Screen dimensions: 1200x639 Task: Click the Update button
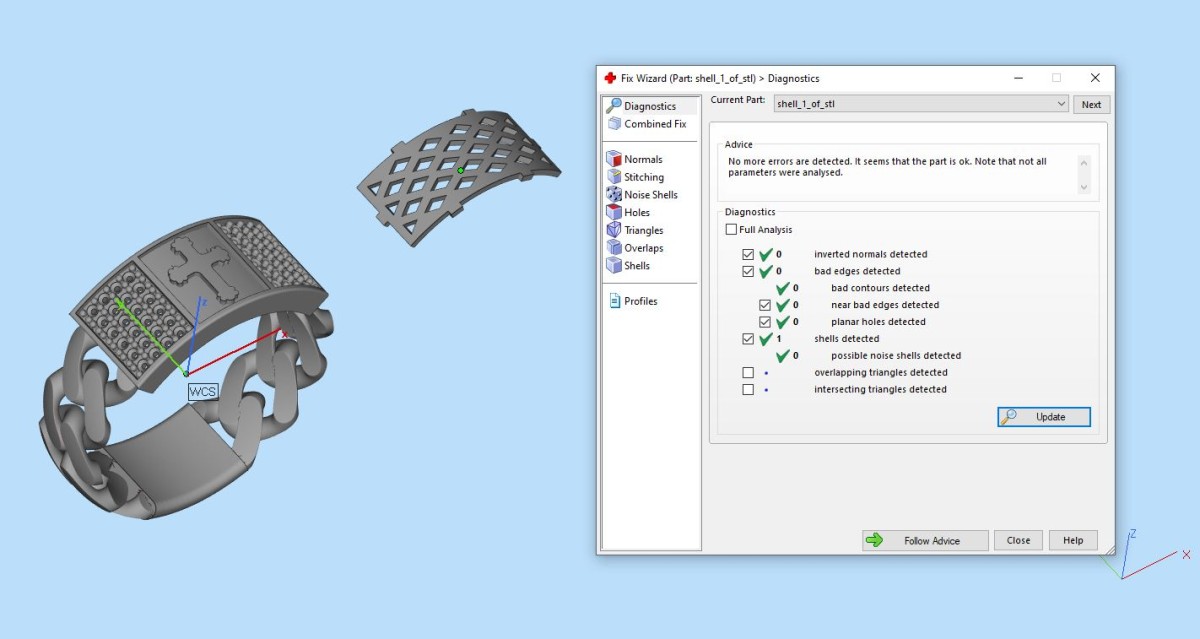click(1043, 417)
